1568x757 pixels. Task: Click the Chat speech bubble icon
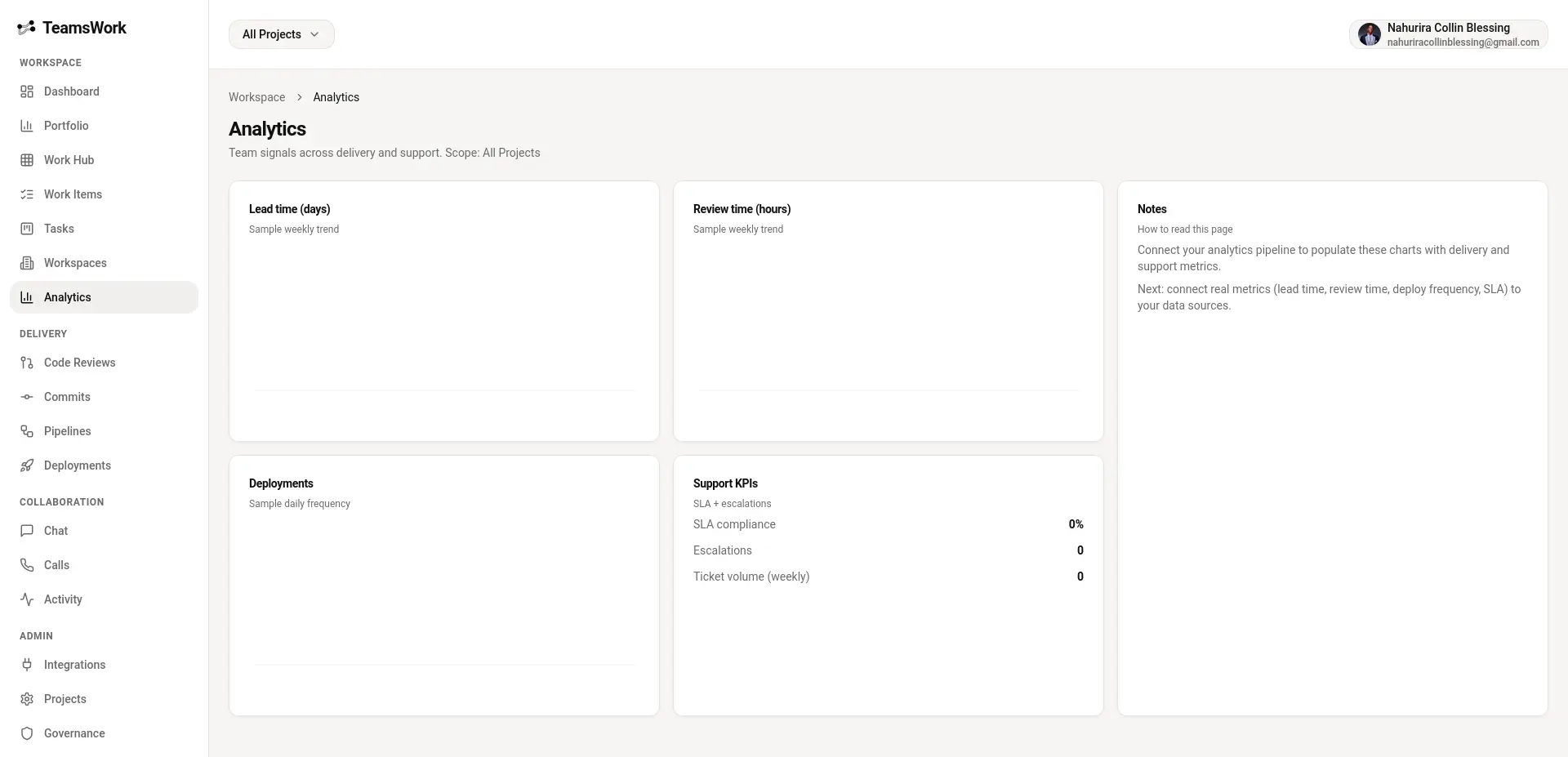pyautogui.click(x=27, y=531)
